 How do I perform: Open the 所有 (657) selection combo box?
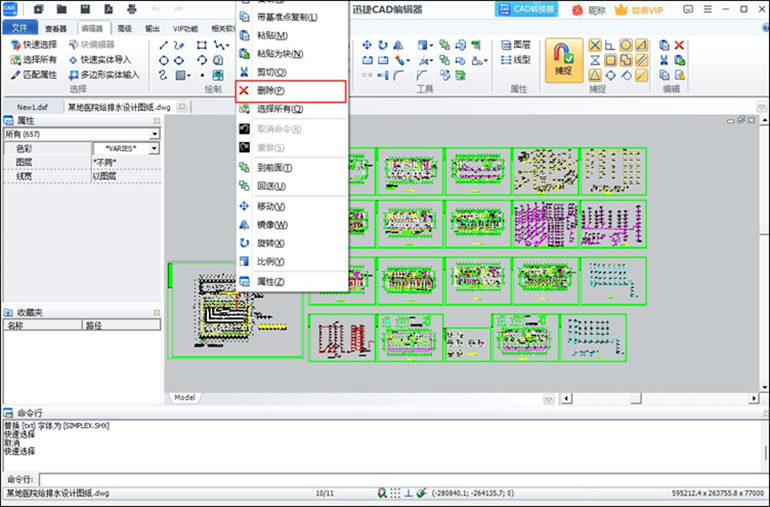82,134
